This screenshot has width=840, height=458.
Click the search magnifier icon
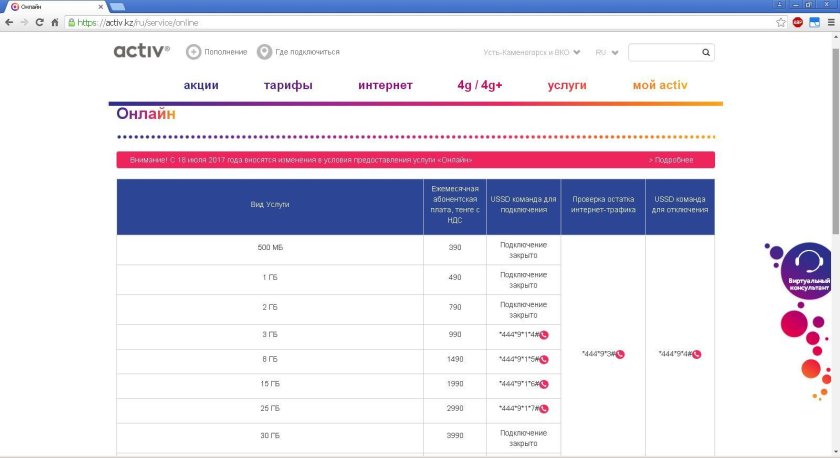coord(706,52)
